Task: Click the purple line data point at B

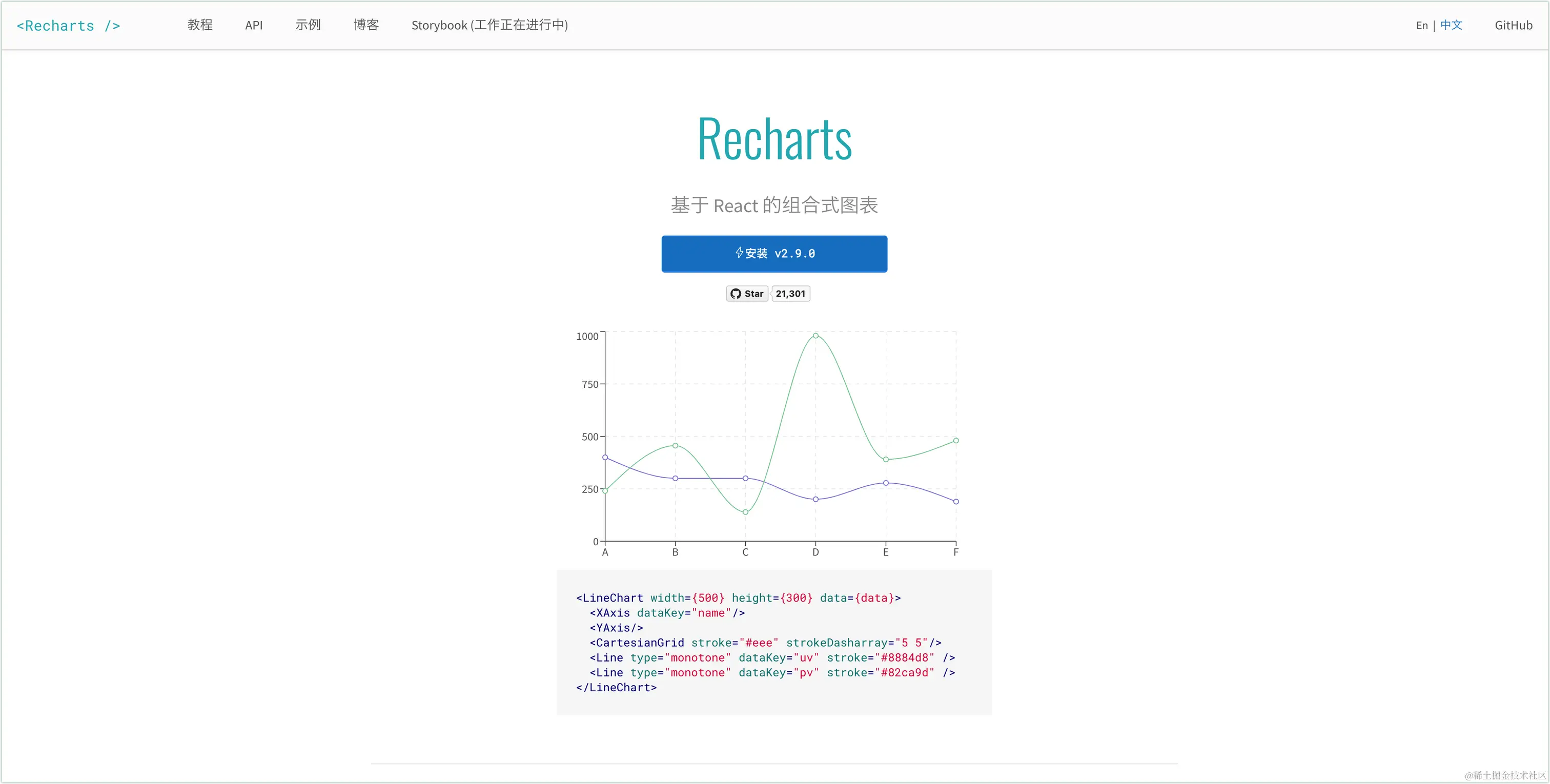Action: pos(675,478)
